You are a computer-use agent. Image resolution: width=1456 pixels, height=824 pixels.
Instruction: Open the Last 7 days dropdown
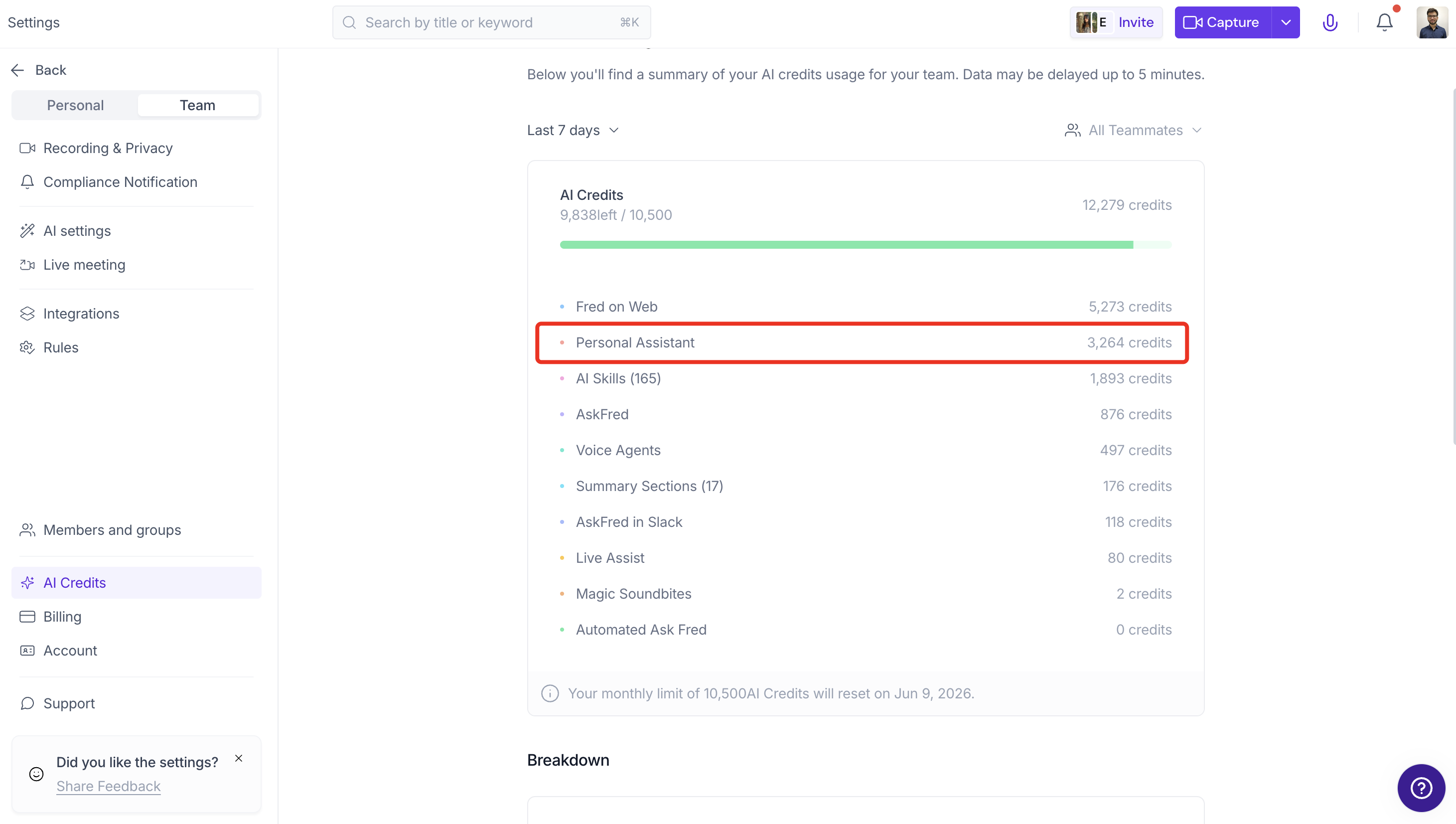click(573, 131)
